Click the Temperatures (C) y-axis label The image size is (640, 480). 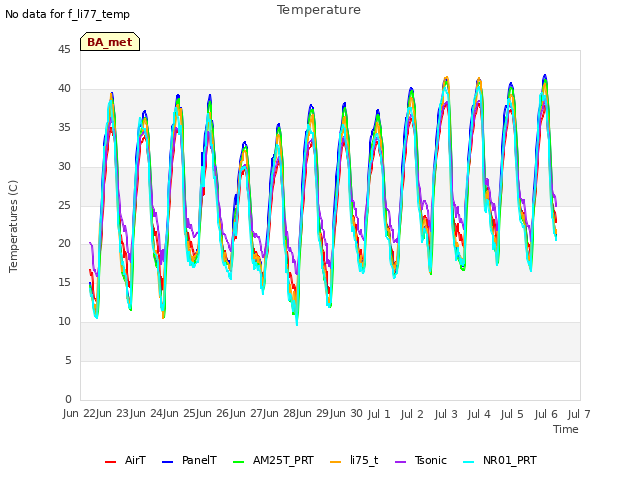coord(13,226)
